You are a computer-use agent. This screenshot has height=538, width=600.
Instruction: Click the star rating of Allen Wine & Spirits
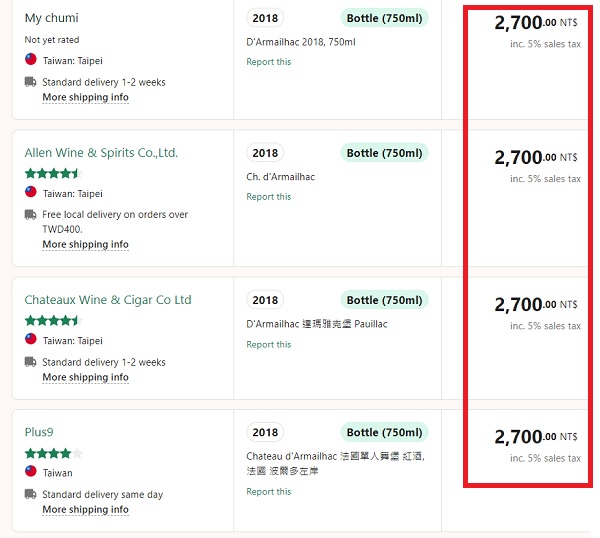54,174
